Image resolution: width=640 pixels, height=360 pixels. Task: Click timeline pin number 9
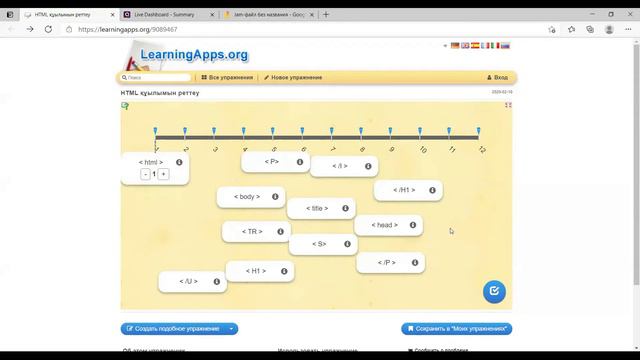pos(390,131)
